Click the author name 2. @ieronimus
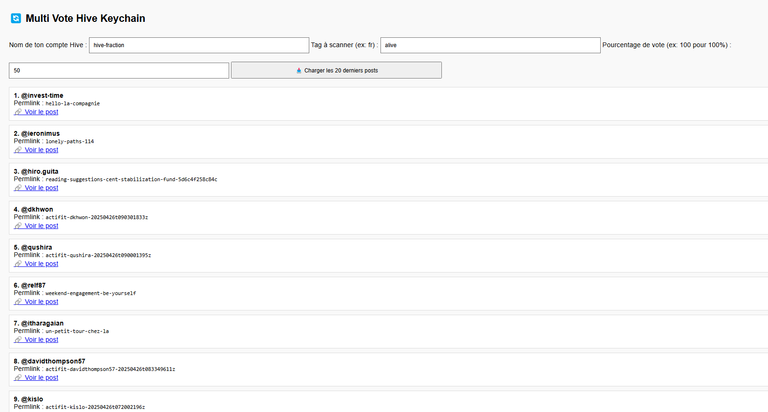 (x=37, y=133)
